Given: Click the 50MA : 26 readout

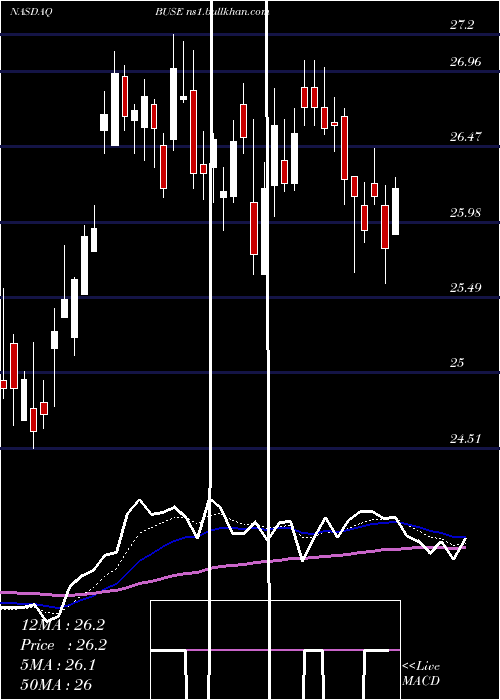Looking at the screenshot, I should (x=56, y=684).
